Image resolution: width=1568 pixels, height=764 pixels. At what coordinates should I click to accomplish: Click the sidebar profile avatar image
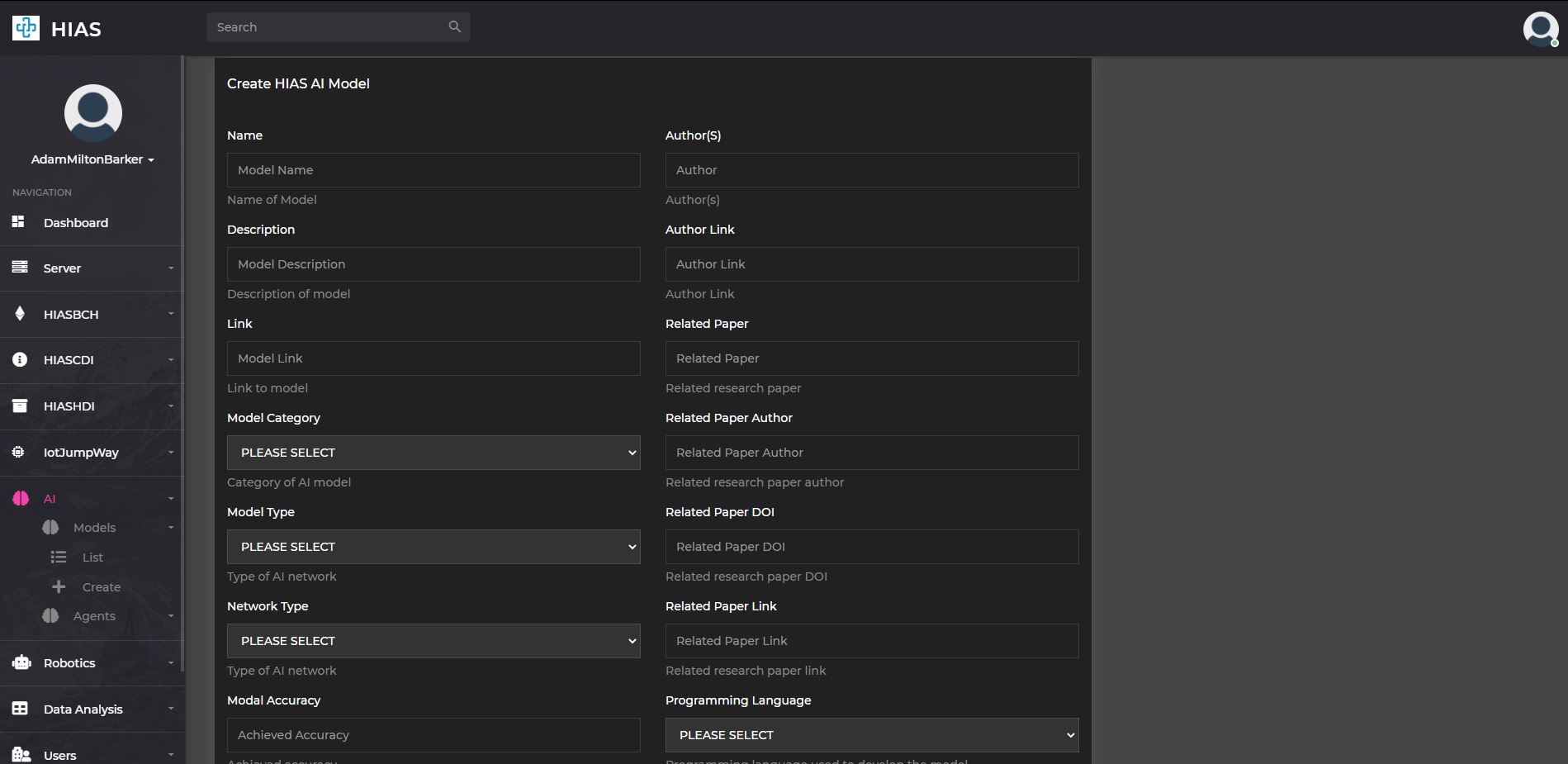tap(93, 113)
